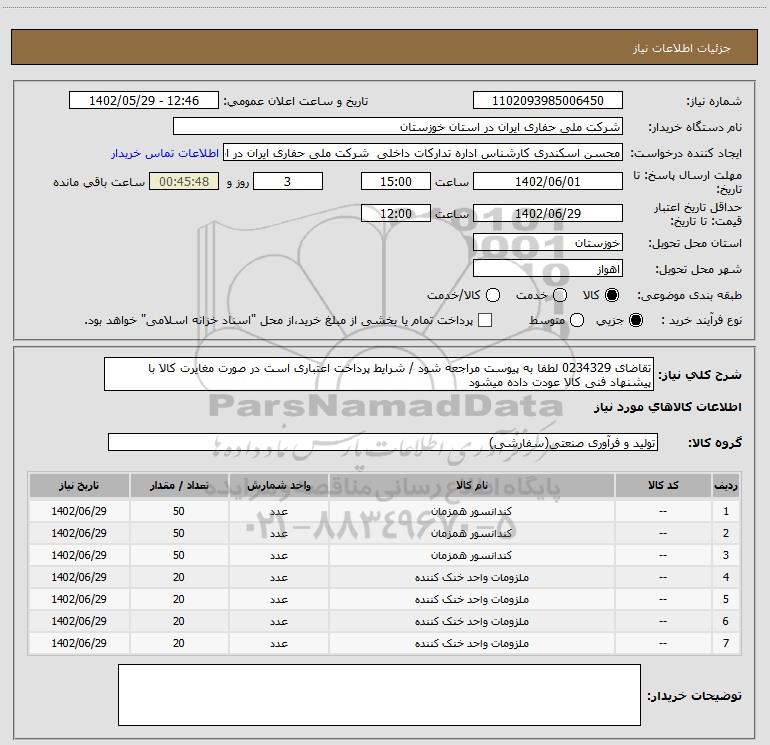Click the نام دستگاه خریدار field
Image resolution: width=770 pixels, height=745 pixels.
(x=397, y=127)
